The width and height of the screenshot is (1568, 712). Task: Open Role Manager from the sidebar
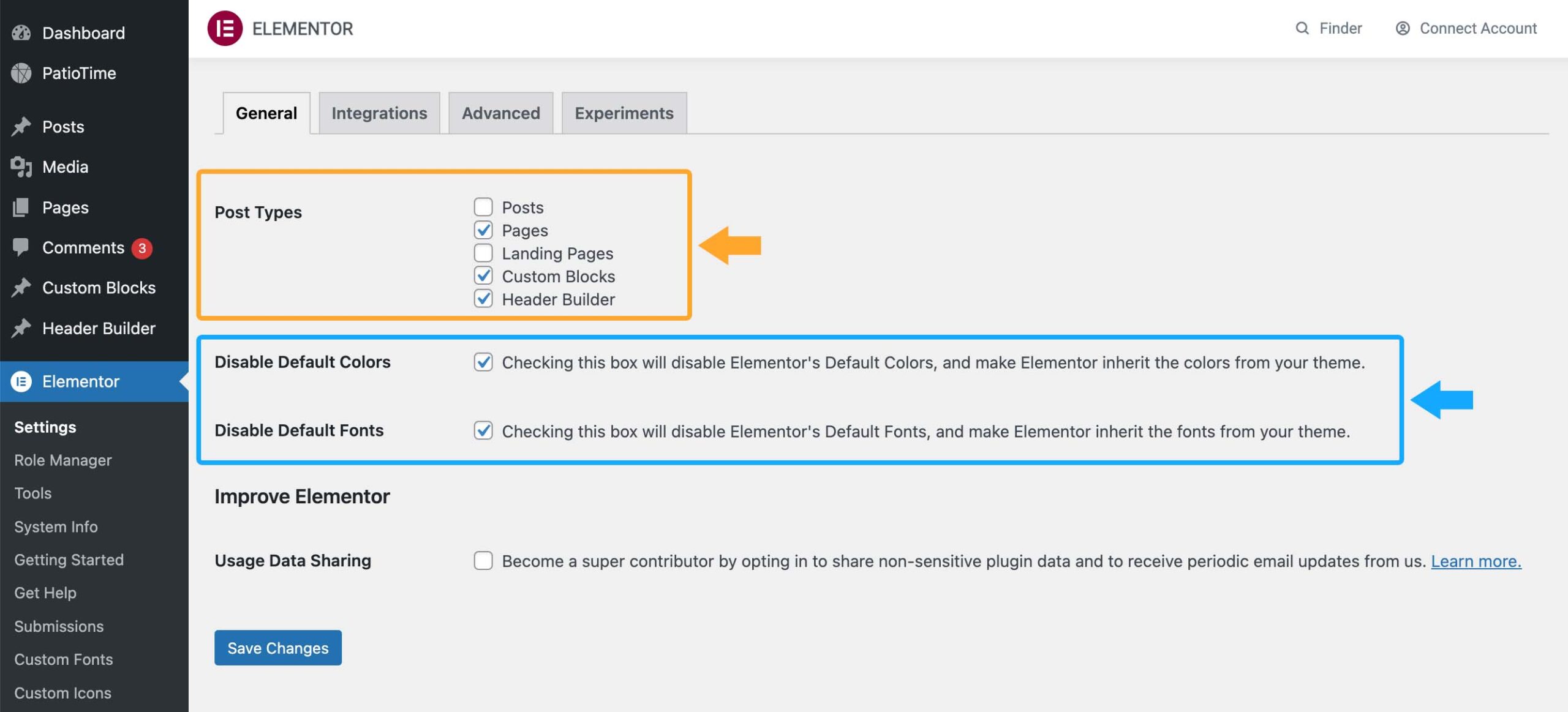[x=63, y=460]
